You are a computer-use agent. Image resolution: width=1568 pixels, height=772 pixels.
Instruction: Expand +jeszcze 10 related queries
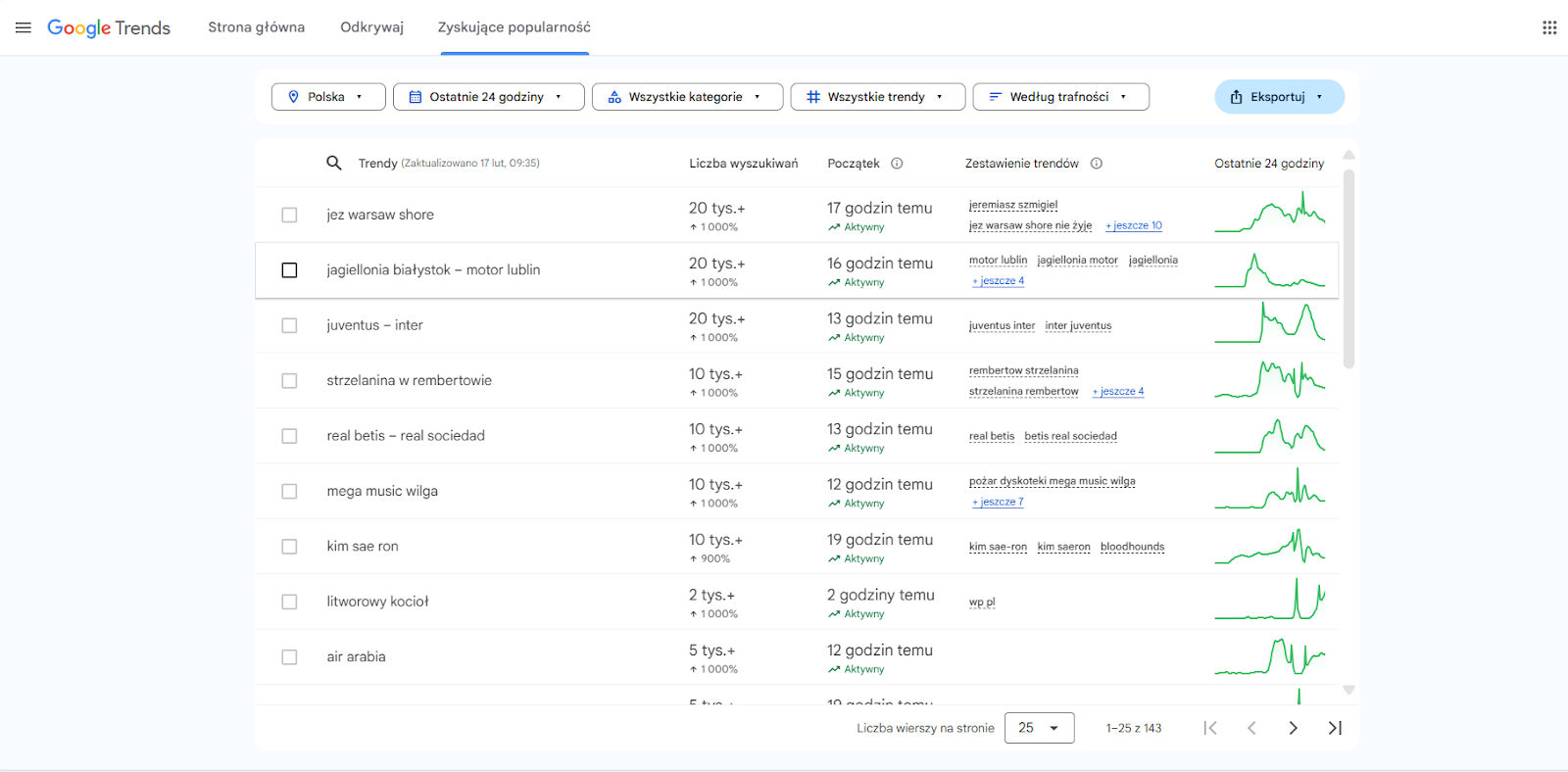pos(1134,225)
